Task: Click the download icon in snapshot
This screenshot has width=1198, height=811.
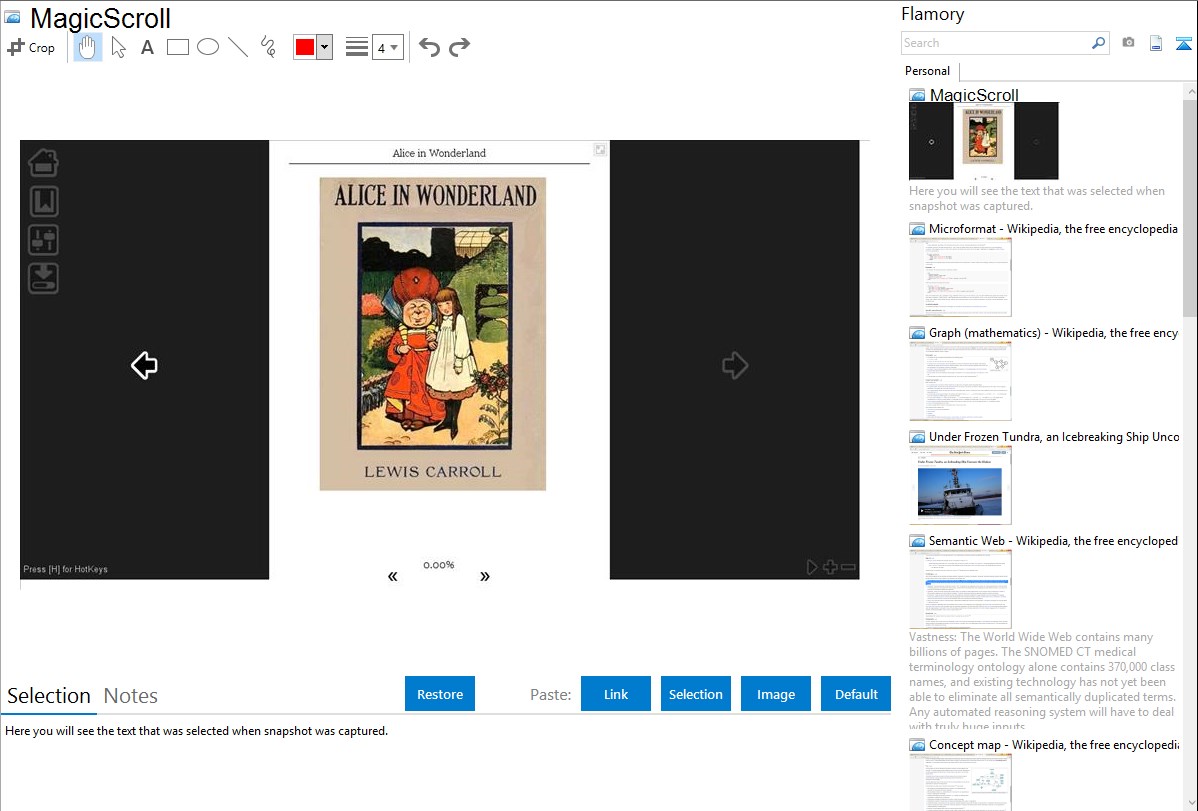Action: tap(44, 278)
